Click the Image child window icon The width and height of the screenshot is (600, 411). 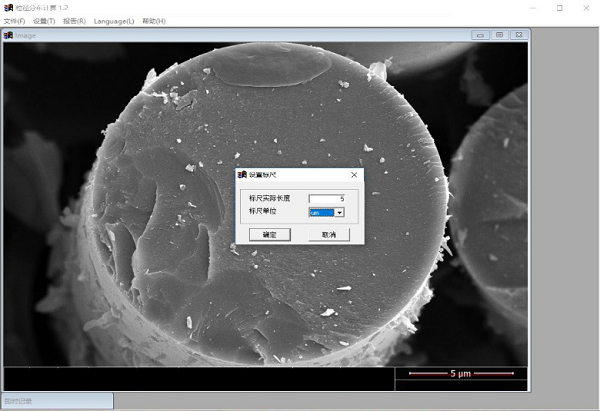8,35
